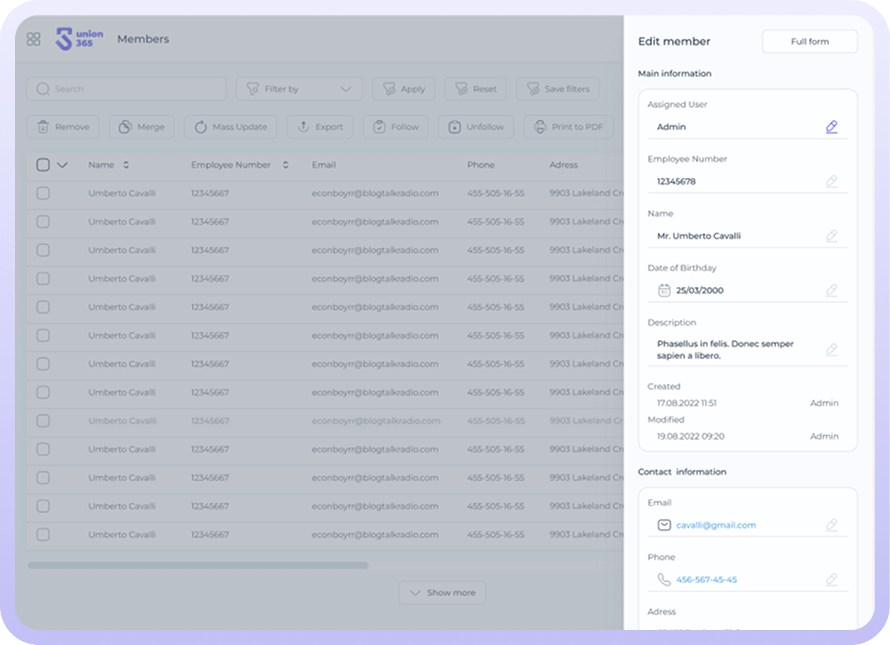Viewport: 890px width, 645px height.
Task: Sort by the Employee Number column arrows
Action: [x=285, y=165]
